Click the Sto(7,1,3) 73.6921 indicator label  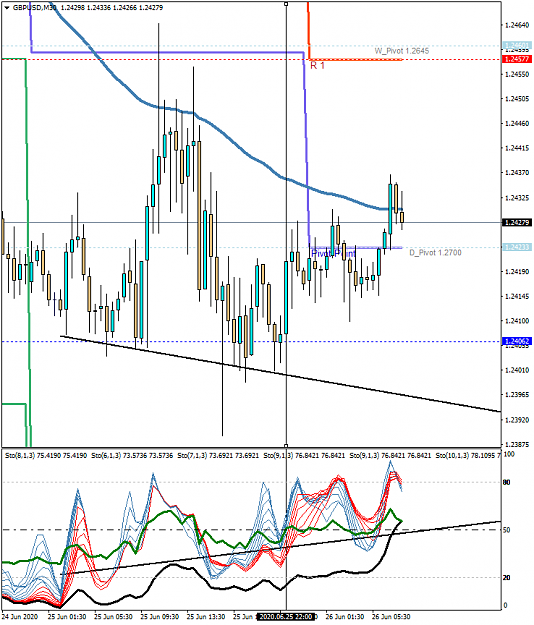pos(218,455)
